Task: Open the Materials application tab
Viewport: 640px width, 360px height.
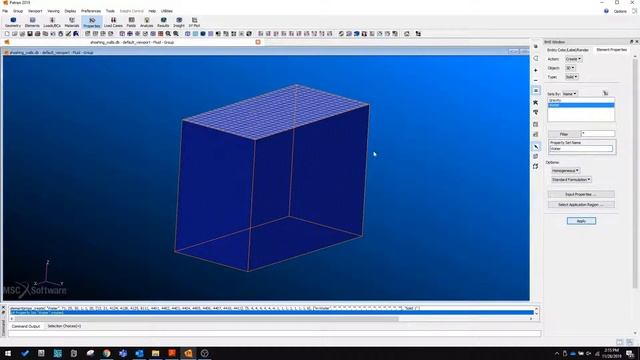Action: (72, 22)
